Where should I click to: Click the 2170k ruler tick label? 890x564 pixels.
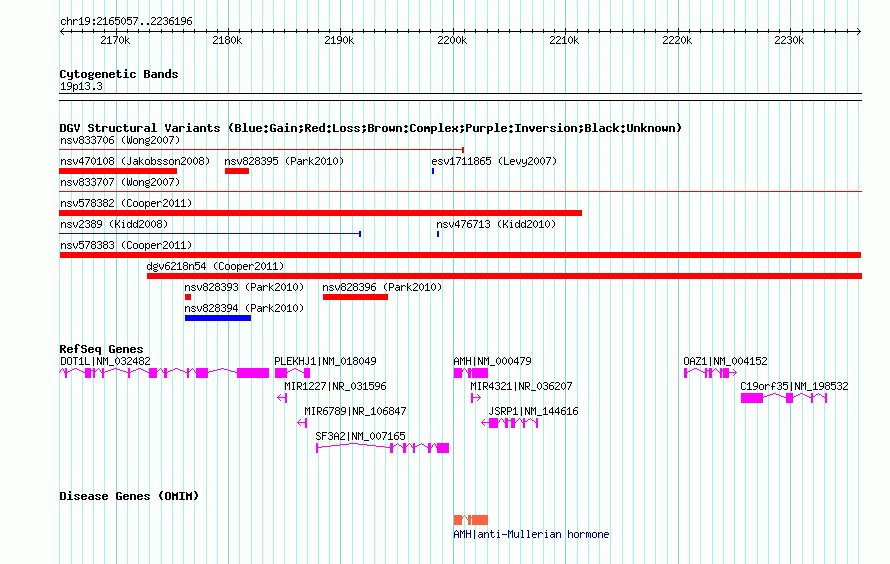click(115, 40)
